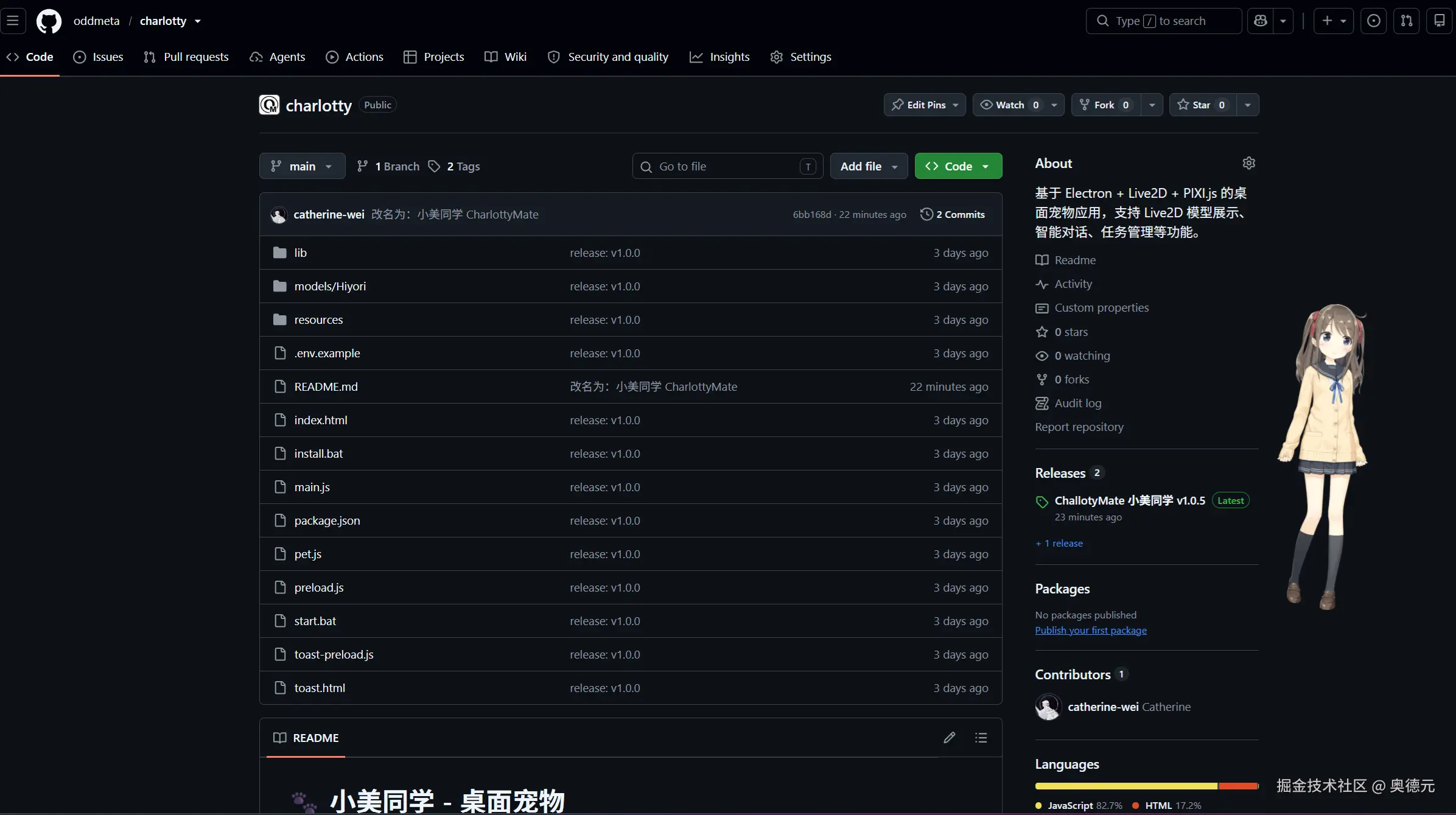Image resolution: width=1456 pixels, height=815 pixels.
Task: Click the Audit log icon in About
Action: (x=1042, y=403)
